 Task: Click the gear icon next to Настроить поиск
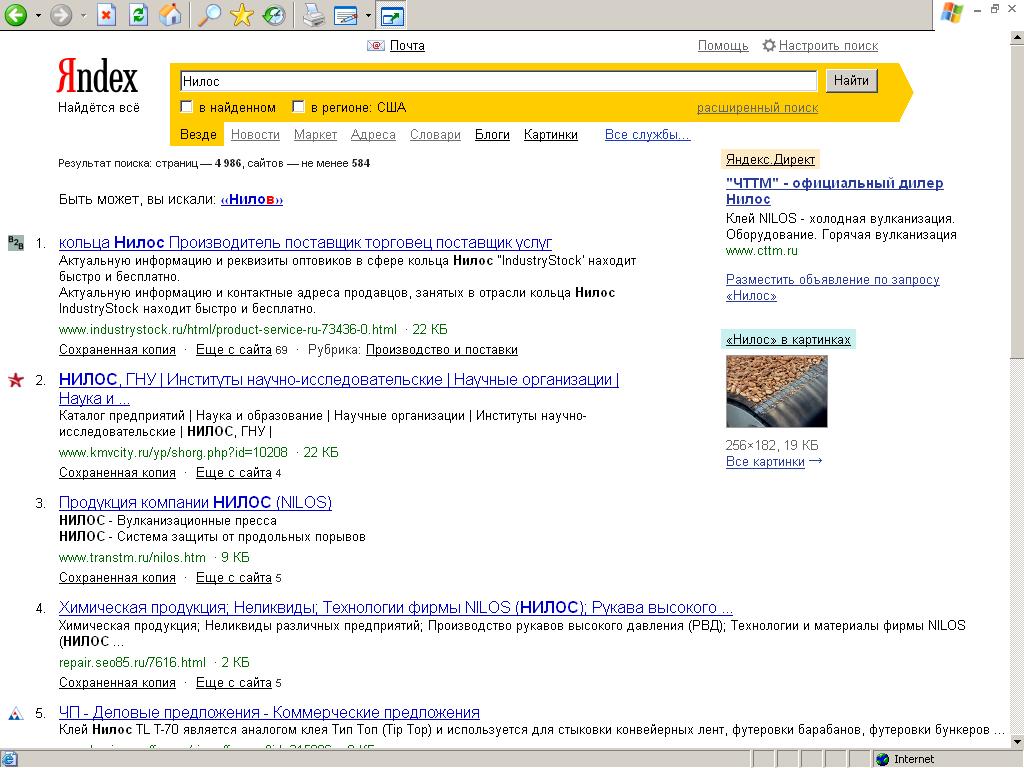(769, 46)
